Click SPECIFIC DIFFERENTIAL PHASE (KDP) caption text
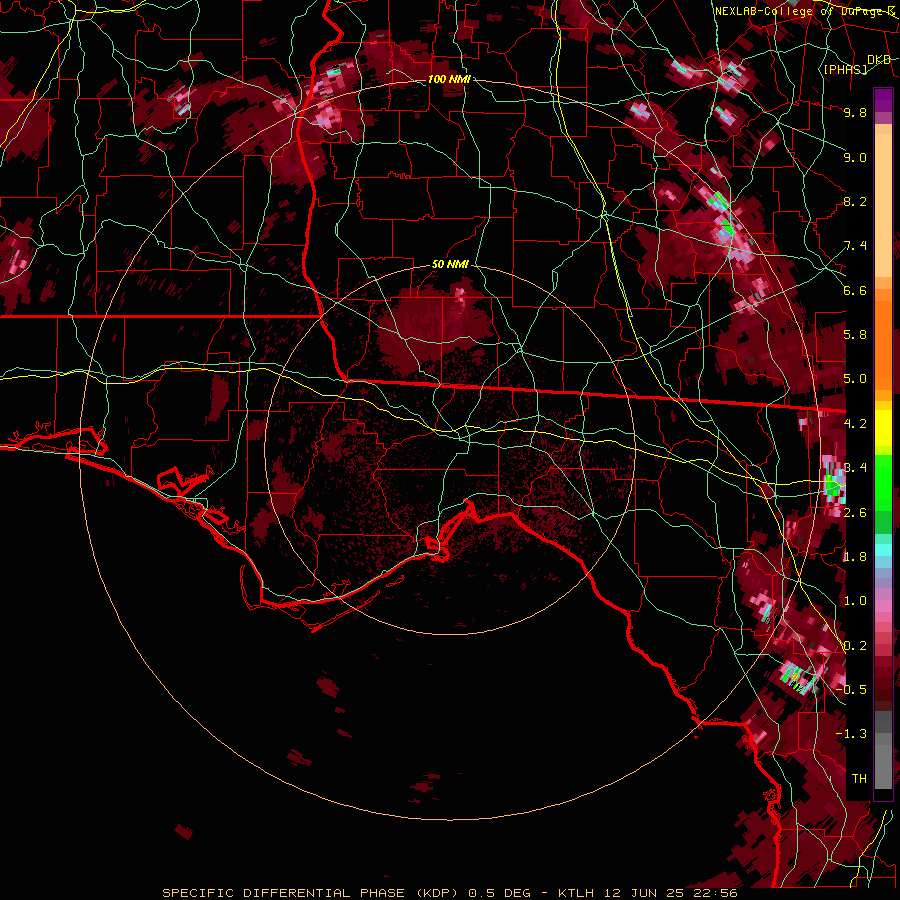 click(310, 893)
